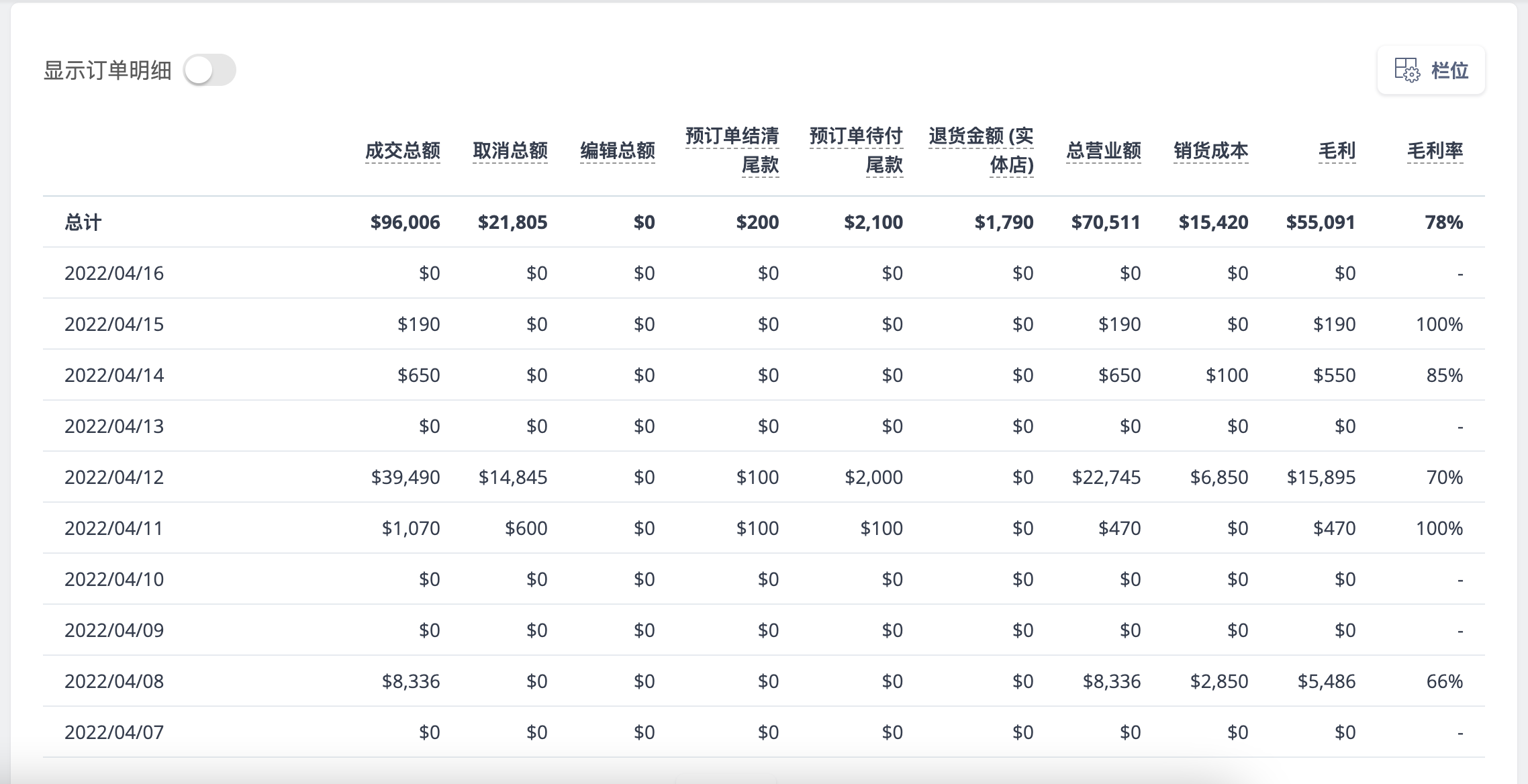
Task: Select the date 2022/04/07
Action: point(114,732)
